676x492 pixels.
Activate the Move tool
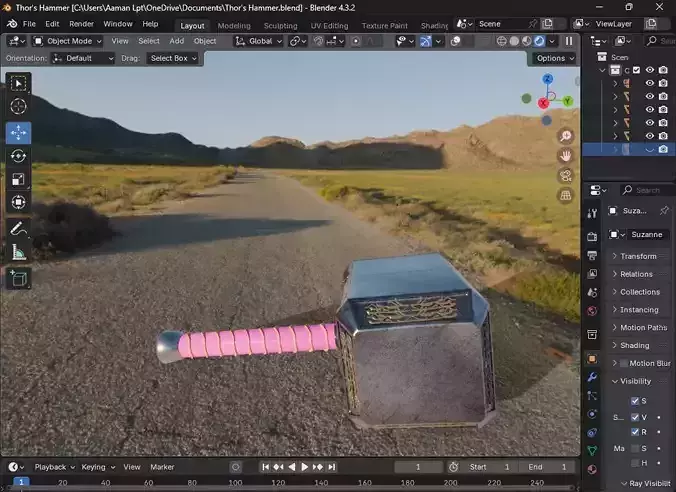tap(18, 133)
